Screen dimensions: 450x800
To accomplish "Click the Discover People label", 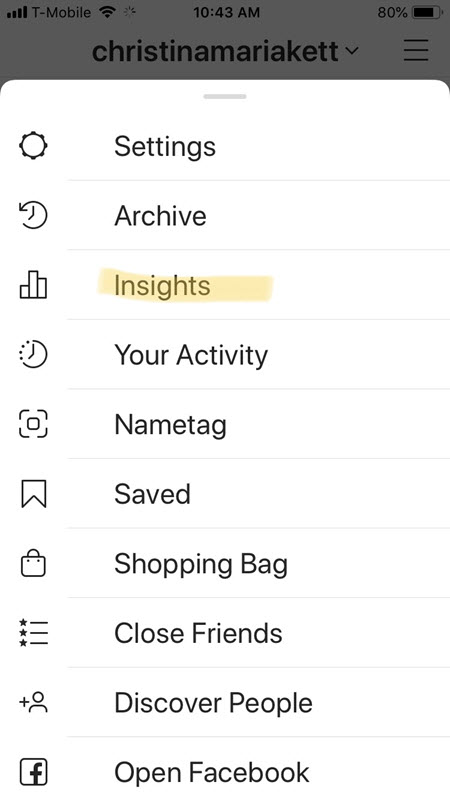I will pyautogui.click(x=213, y=703).
